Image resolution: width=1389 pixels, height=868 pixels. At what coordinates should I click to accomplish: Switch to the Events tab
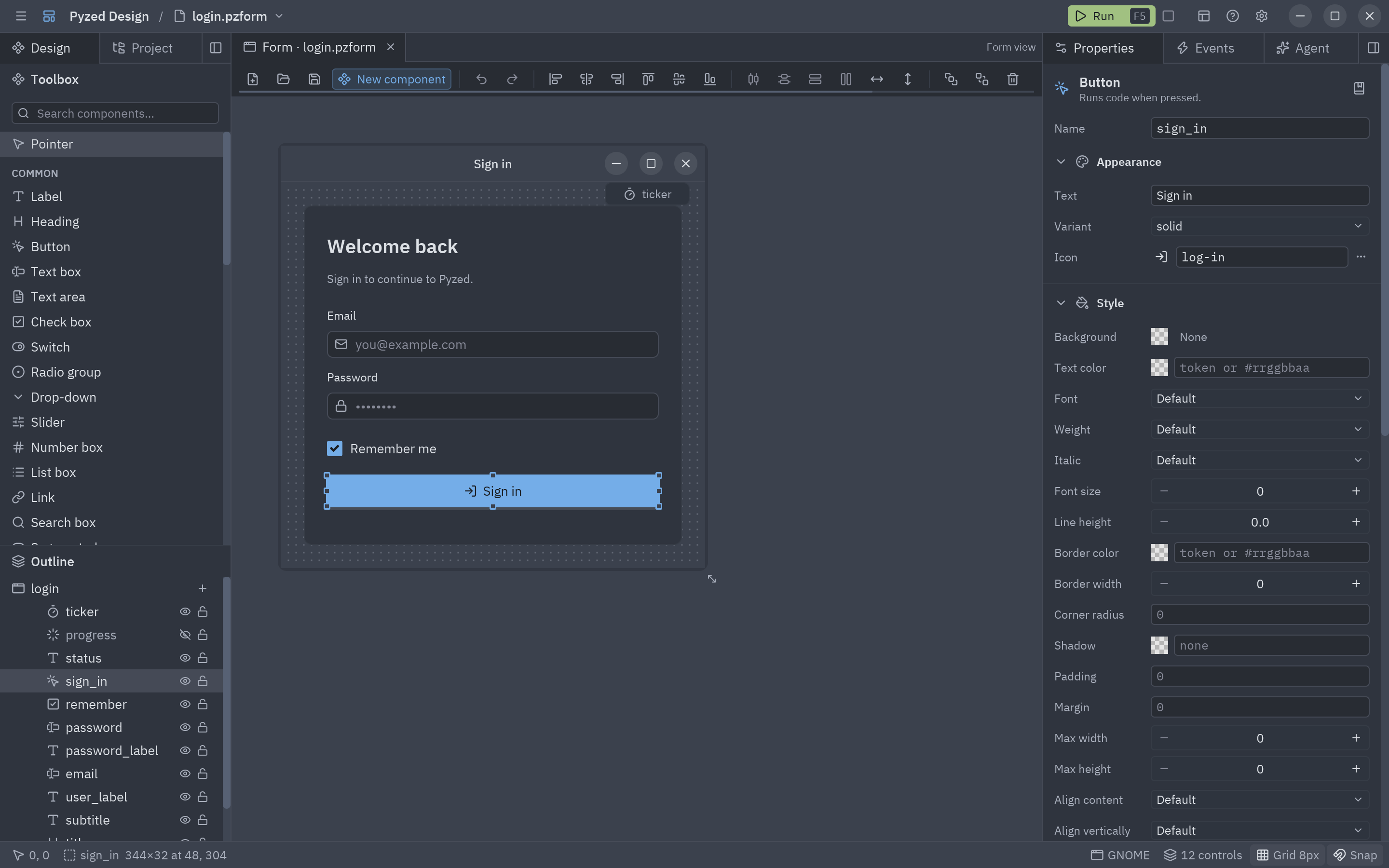pos(1213,48)
